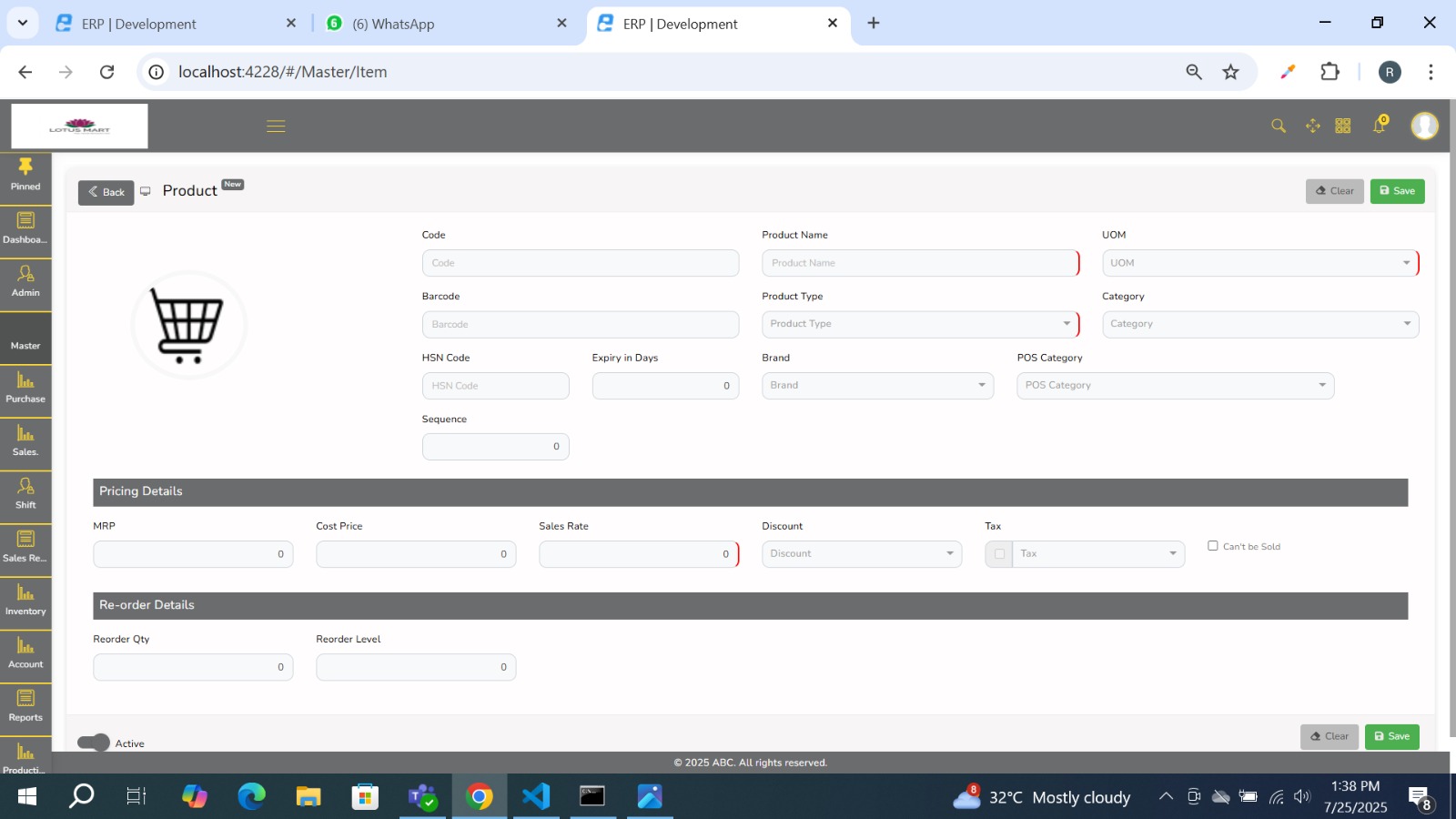1456x819 pixels.
Task: Click the Pinned sidebar icon
Action: [x=25, y=175]
